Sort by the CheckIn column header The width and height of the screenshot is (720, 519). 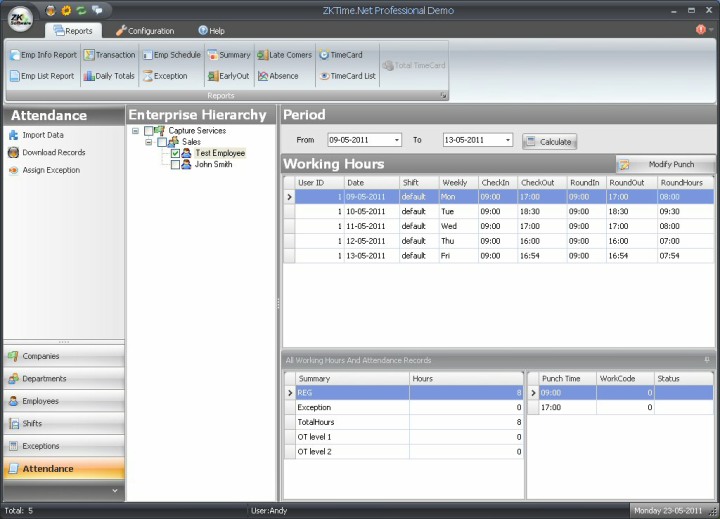click(x=498, y=183)
